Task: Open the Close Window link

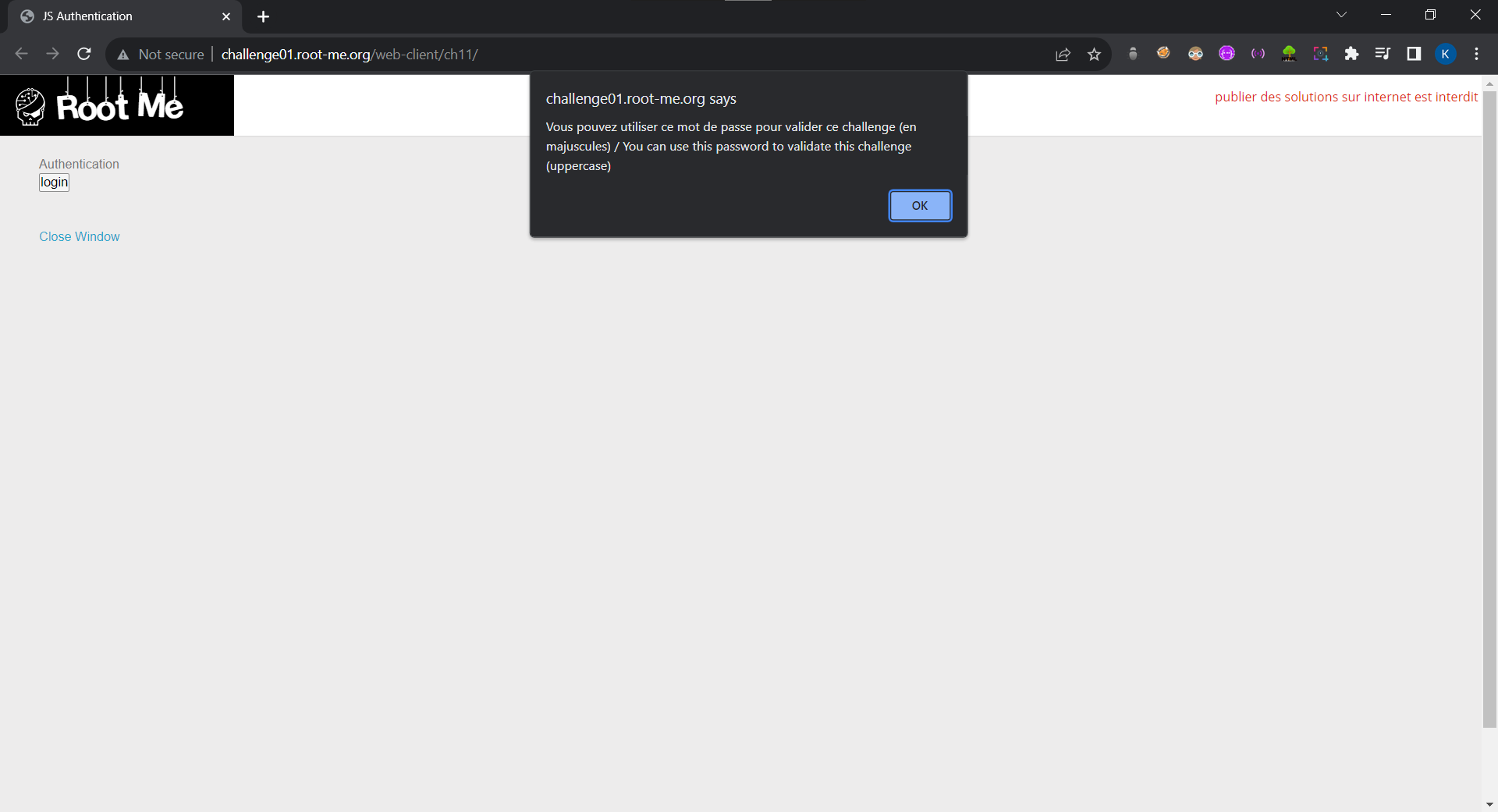Action: pyautogui.click(x=80, y=236)
